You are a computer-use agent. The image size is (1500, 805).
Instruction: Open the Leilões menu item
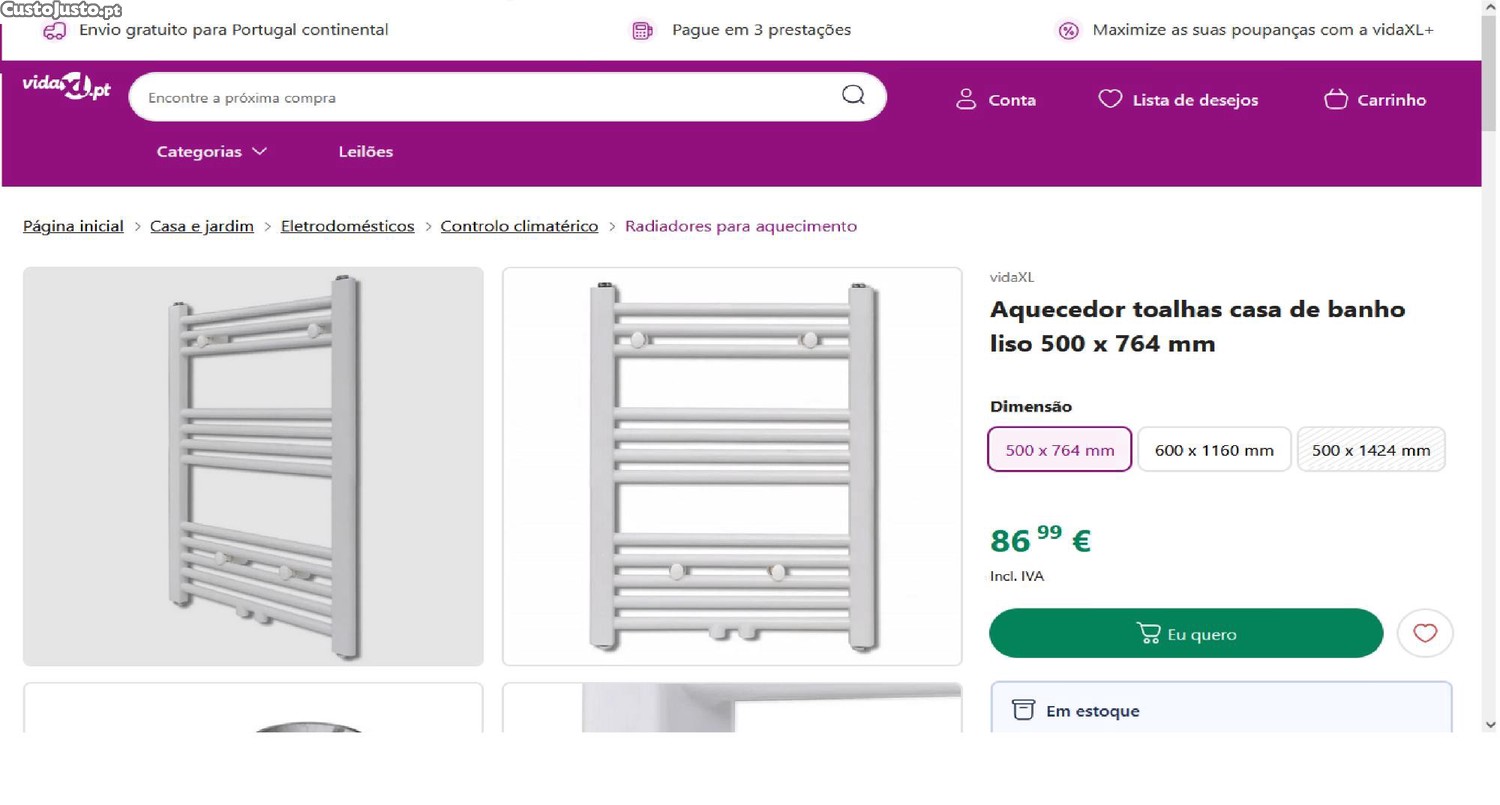pos(365,152)
